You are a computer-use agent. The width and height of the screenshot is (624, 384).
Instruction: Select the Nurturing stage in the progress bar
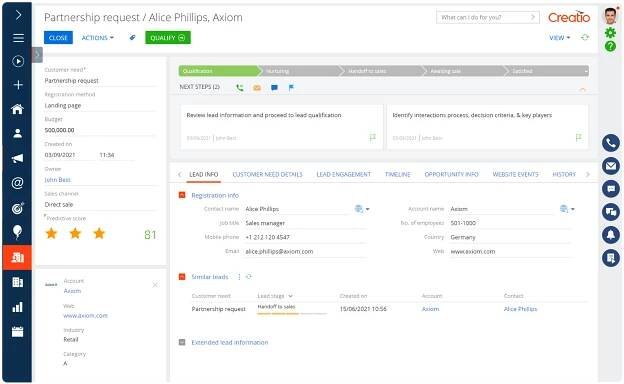[x=300, y=71]
